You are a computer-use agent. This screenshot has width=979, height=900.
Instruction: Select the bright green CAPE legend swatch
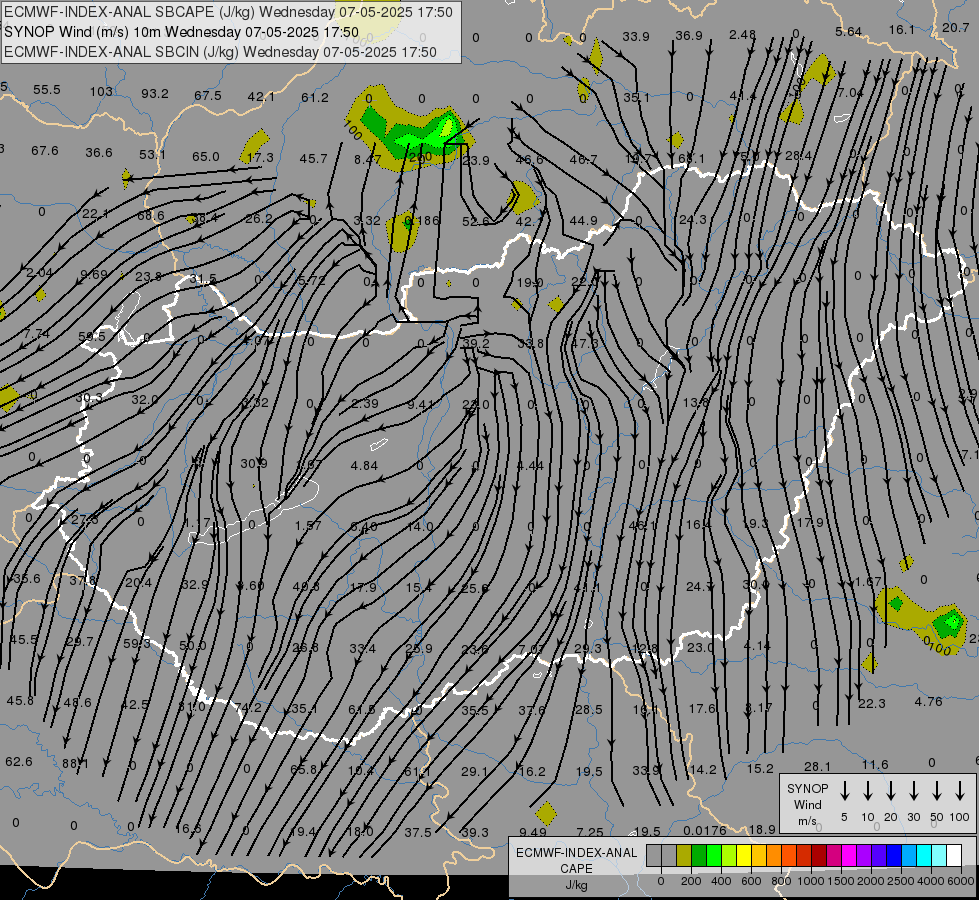(714, 856)
